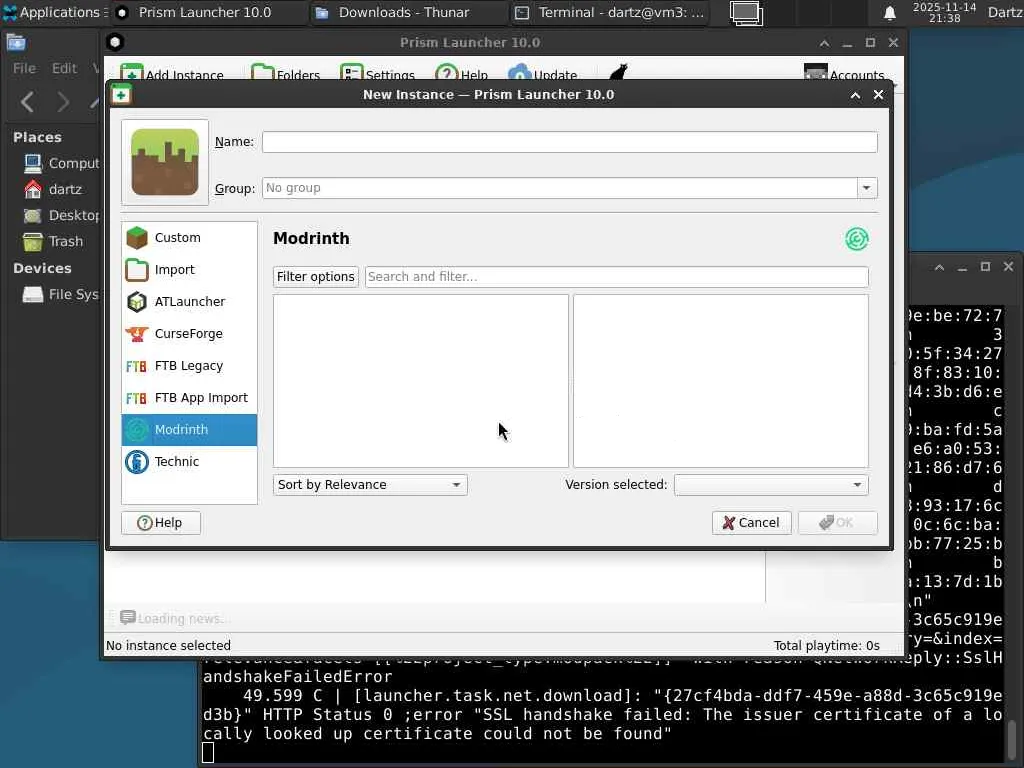Switch to Downloads - Thunar taskbar item

pyautogui.click(x=408, y=12)
